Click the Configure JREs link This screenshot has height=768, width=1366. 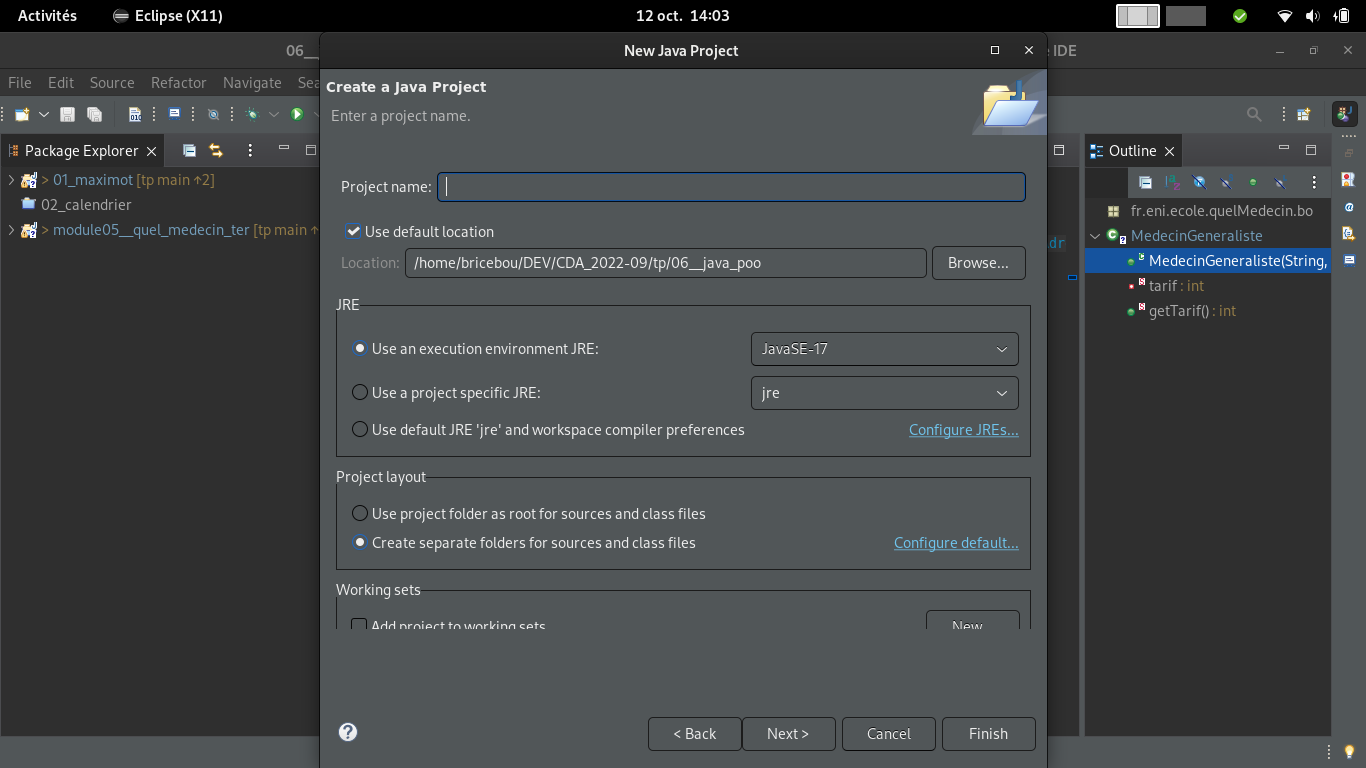pyautogui.click(x=963, y=430)
